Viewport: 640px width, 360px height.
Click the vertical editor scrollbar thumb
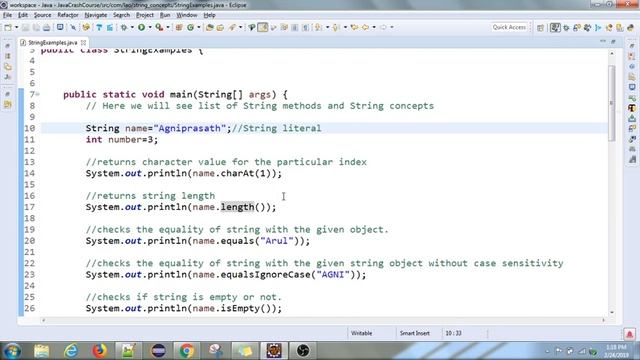pyautogui.click(x=611, y=103)
